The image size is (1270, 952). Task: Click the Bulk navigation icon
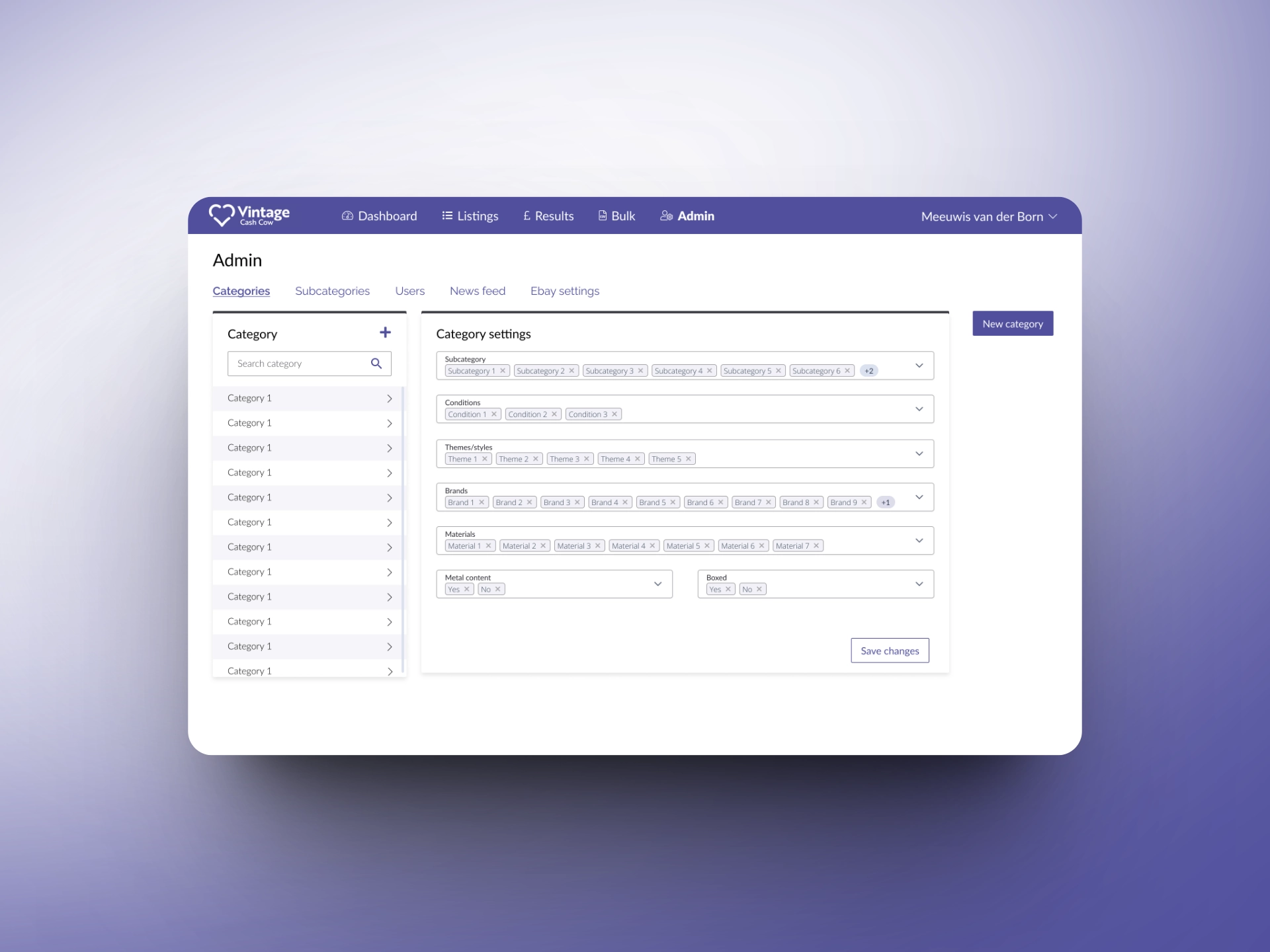click(x=601, y=215)
